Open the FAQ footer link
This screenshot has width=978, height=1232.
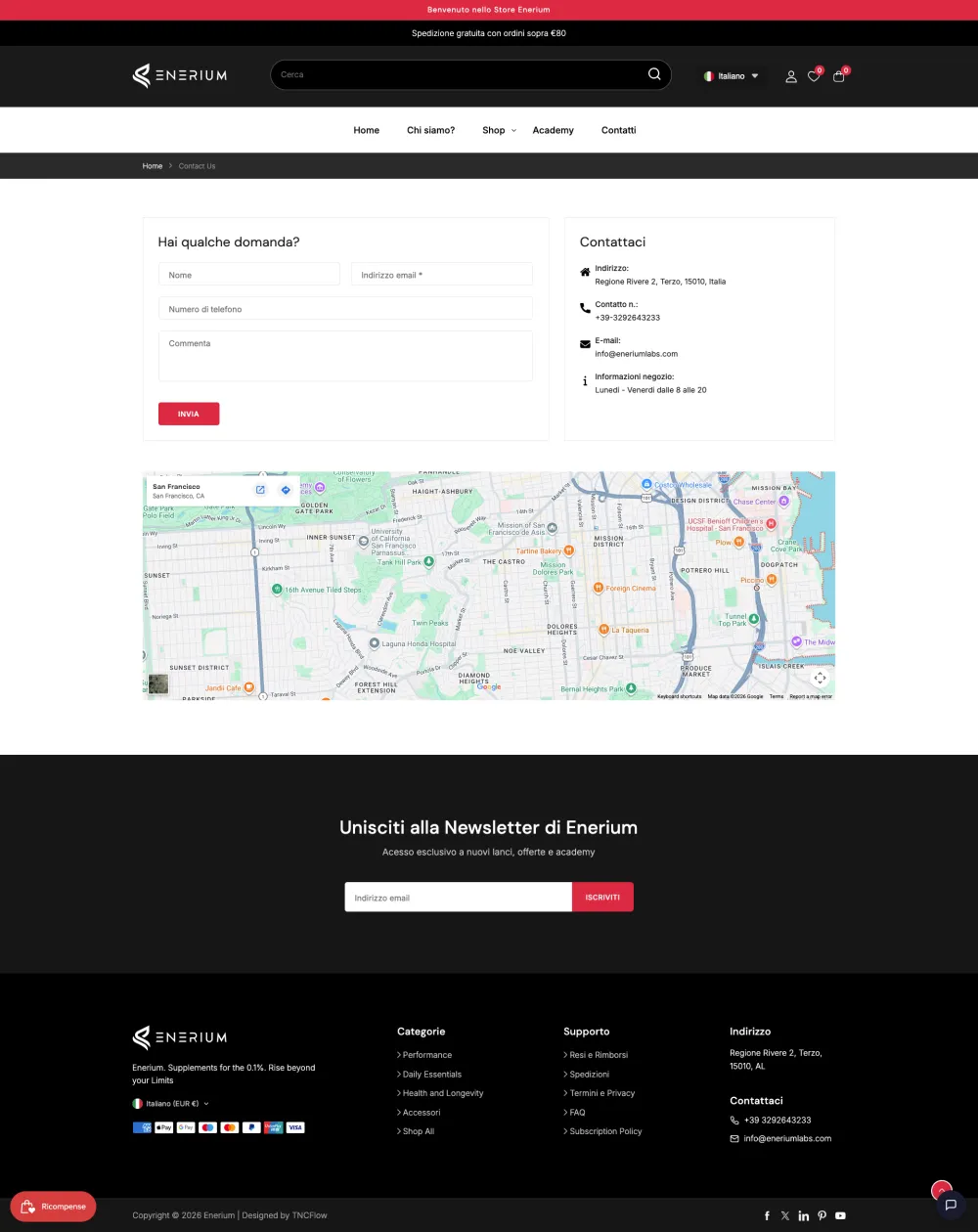pos(578,1113)
